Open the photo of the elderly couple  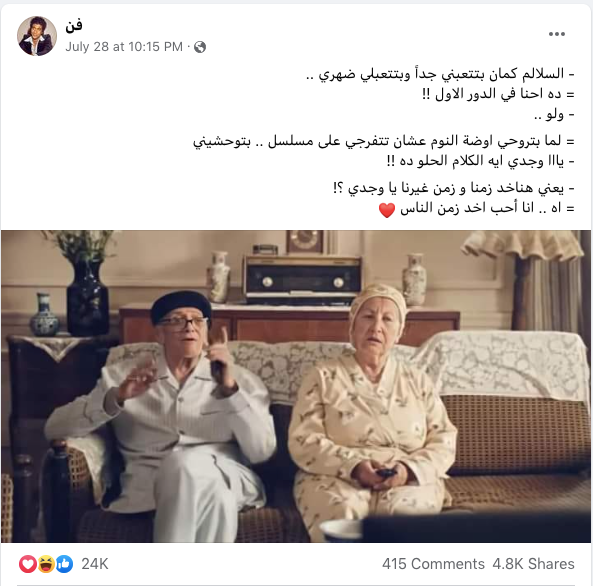point(296,386)
